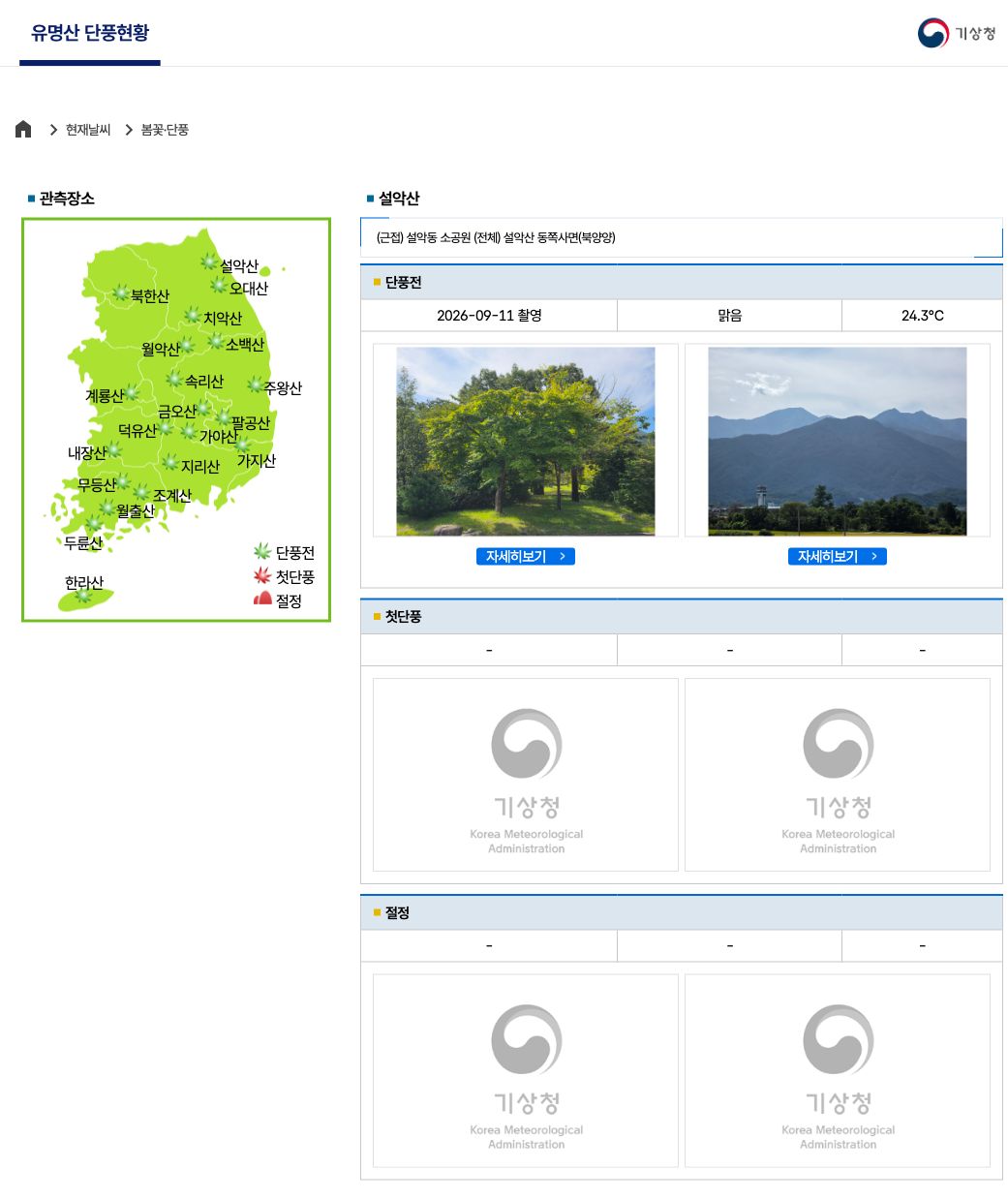
Task: Select the 주왕산 leaf marker
Action: (x=255, y=384)
